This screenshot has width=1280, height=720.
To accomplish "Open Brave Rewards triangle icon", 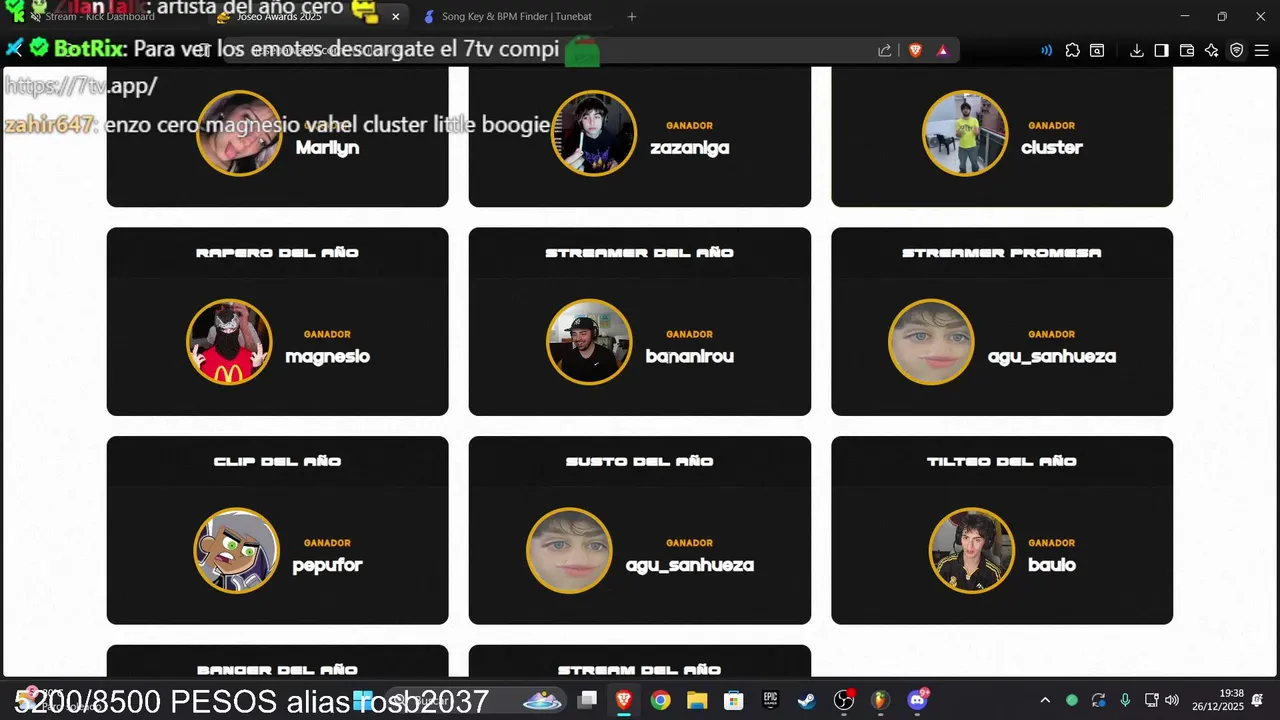I will (942, 50).
